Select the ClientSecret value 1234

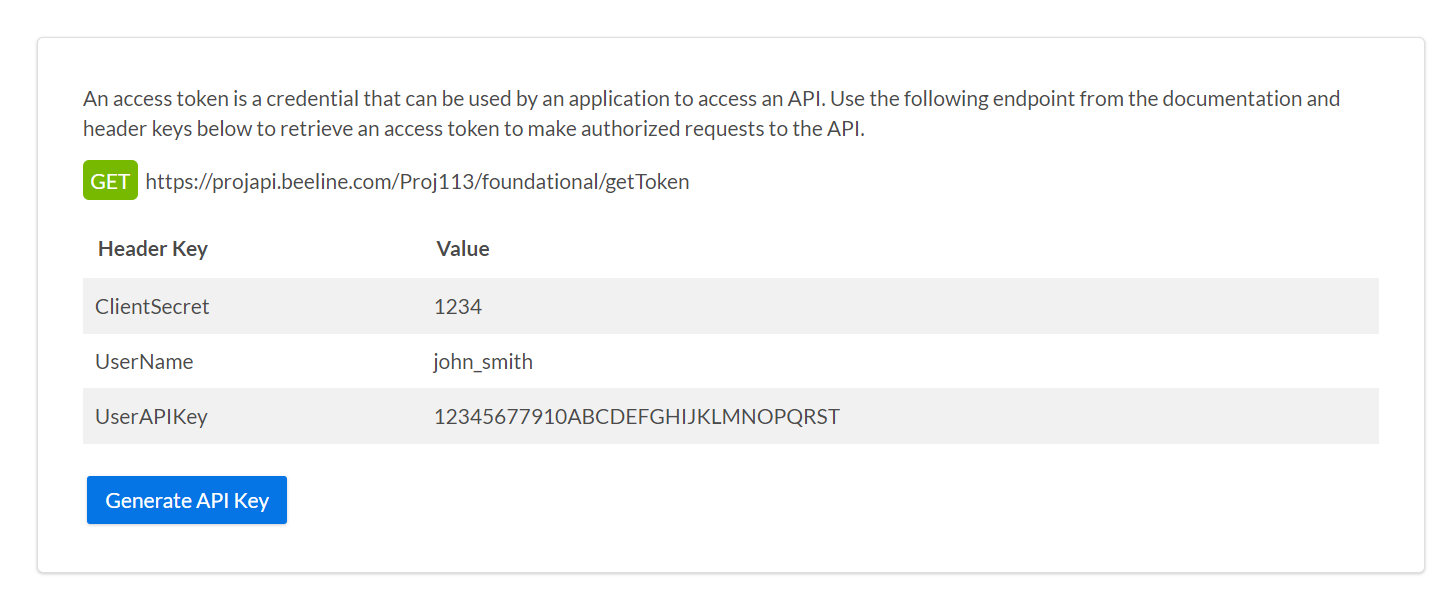[459, 306]
